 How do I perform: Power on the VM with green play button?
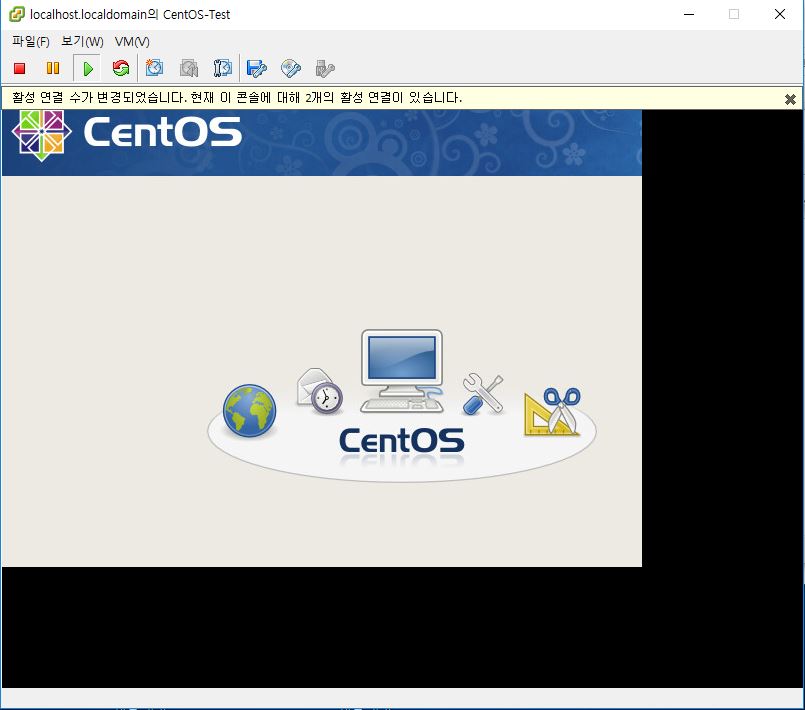[88, 68]
